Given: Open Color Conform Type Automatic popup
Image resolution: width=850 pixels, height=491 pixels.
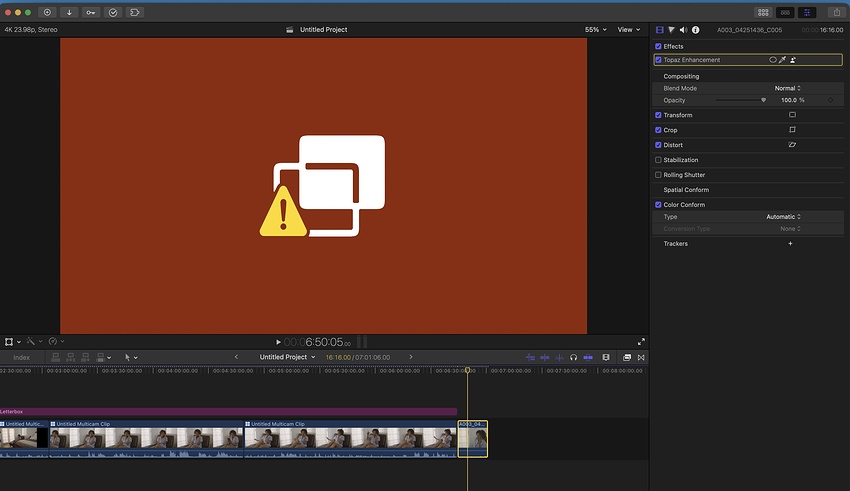Looking at the screenshot, I should 783,217.
